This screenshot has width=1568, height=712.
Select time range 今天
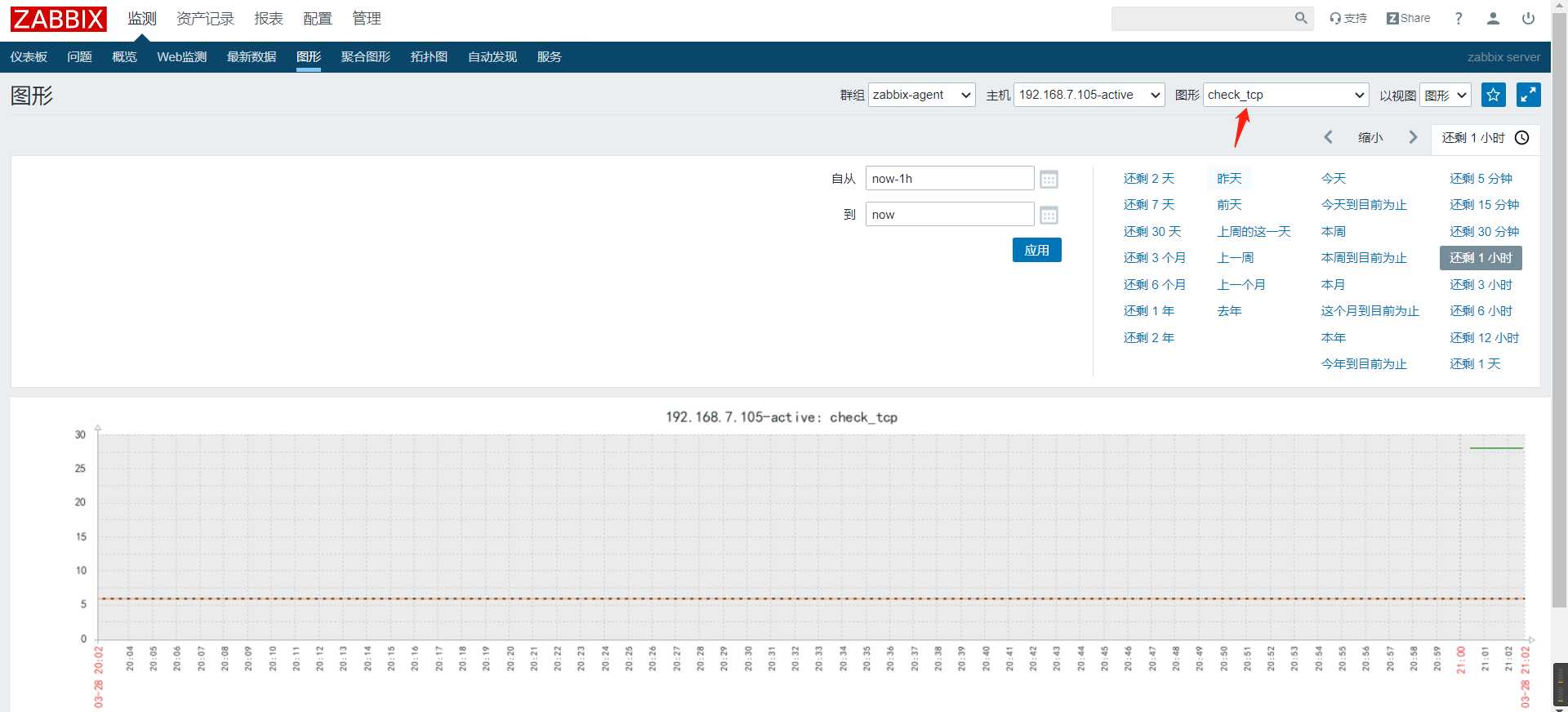[1334, 178]
